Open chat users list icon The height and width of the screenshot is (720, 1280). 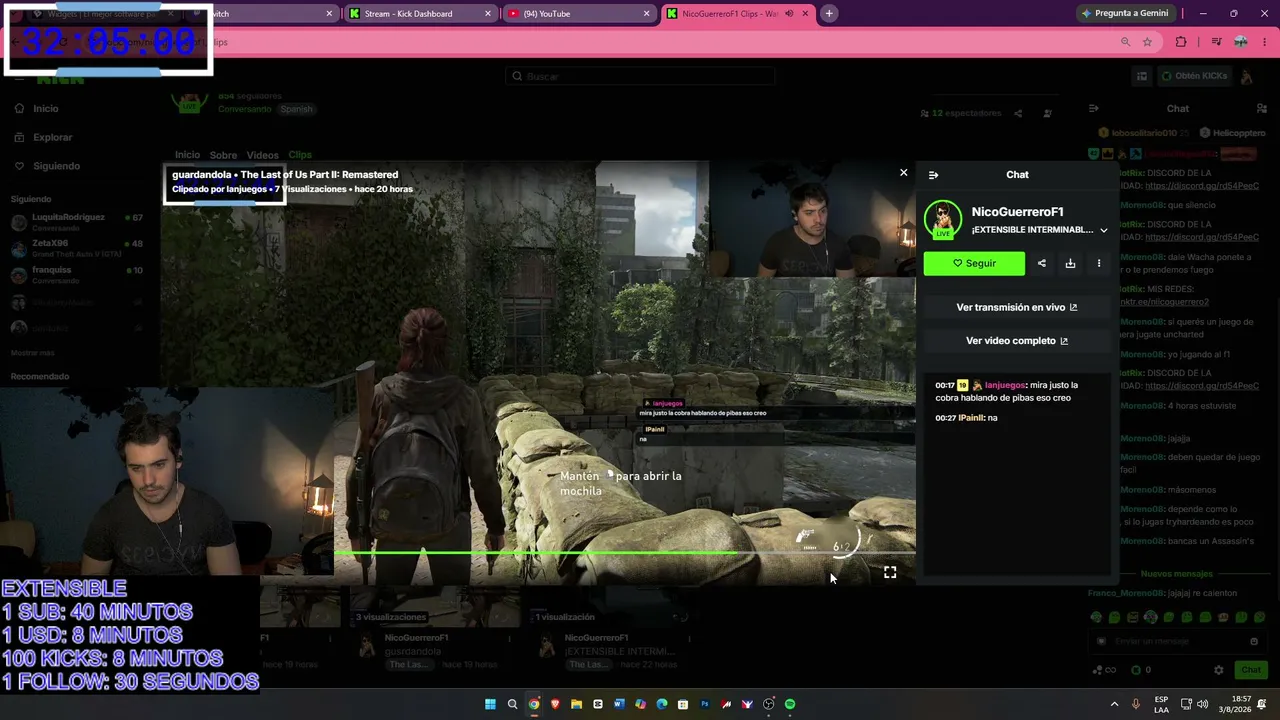tap(1262, 108)
